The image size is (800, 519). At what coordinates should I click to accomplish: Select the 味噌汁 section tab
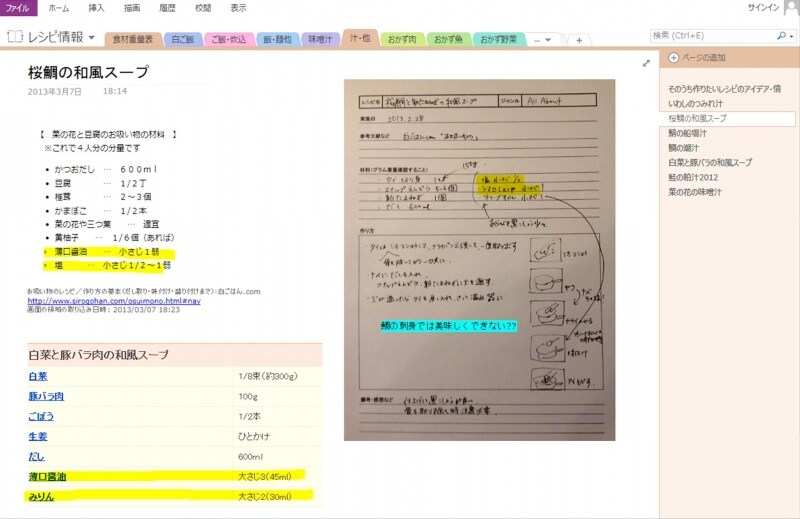tap(320, 39)
